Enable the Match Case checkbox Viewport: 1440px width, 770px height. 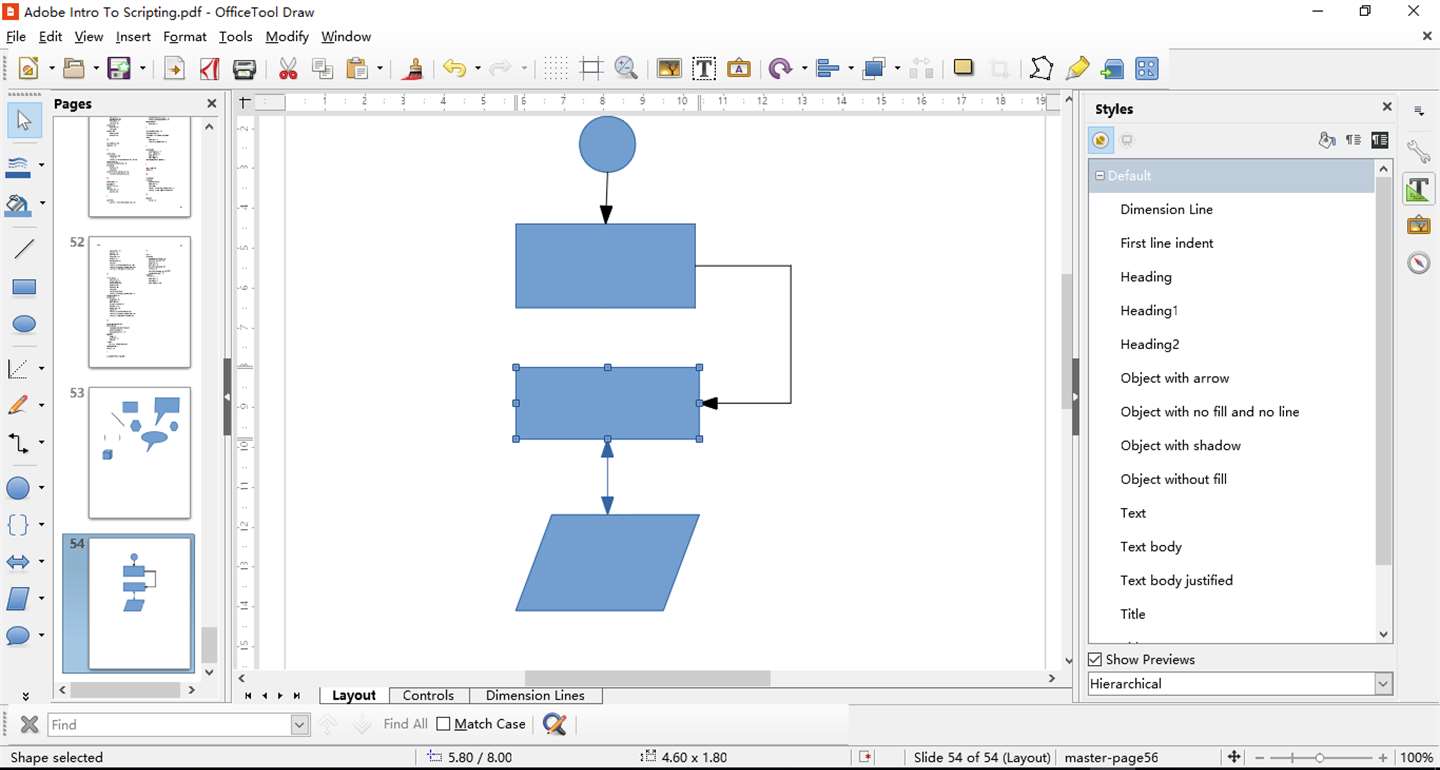click(444, 724)
